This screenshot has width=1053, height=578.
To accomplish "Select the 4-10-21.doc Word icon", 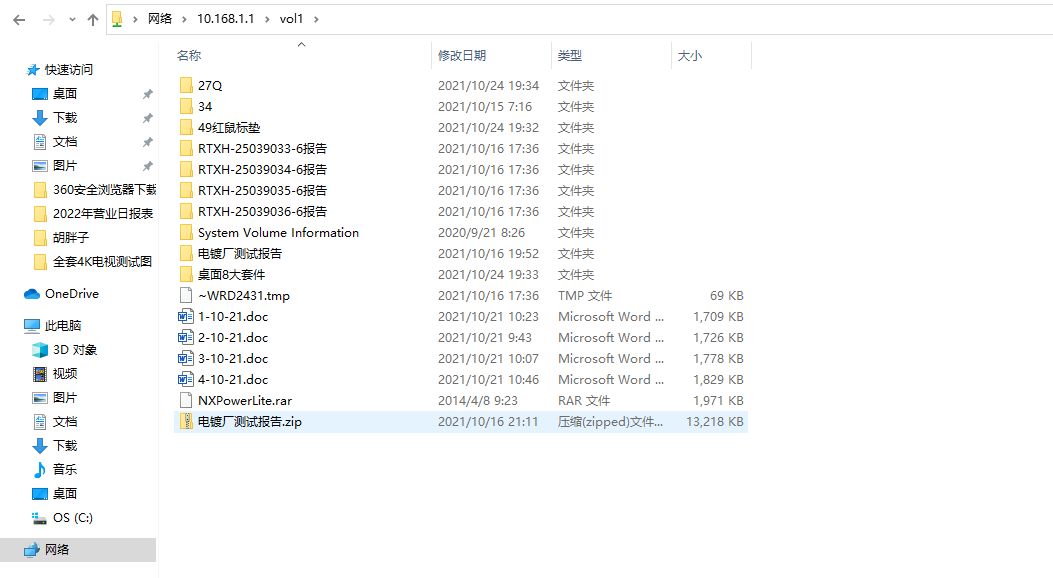I will [x=186, y=379].
